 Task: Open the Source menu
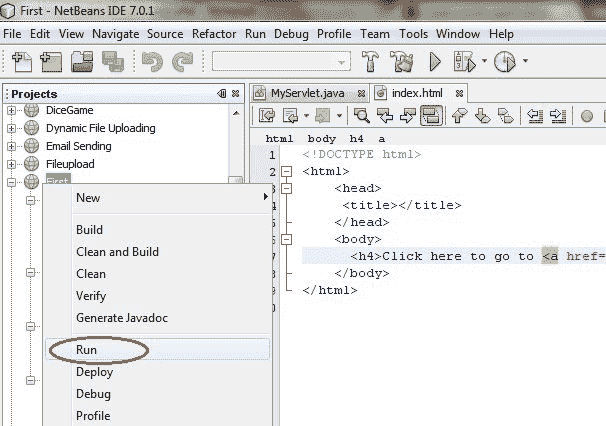click(165, 34)
